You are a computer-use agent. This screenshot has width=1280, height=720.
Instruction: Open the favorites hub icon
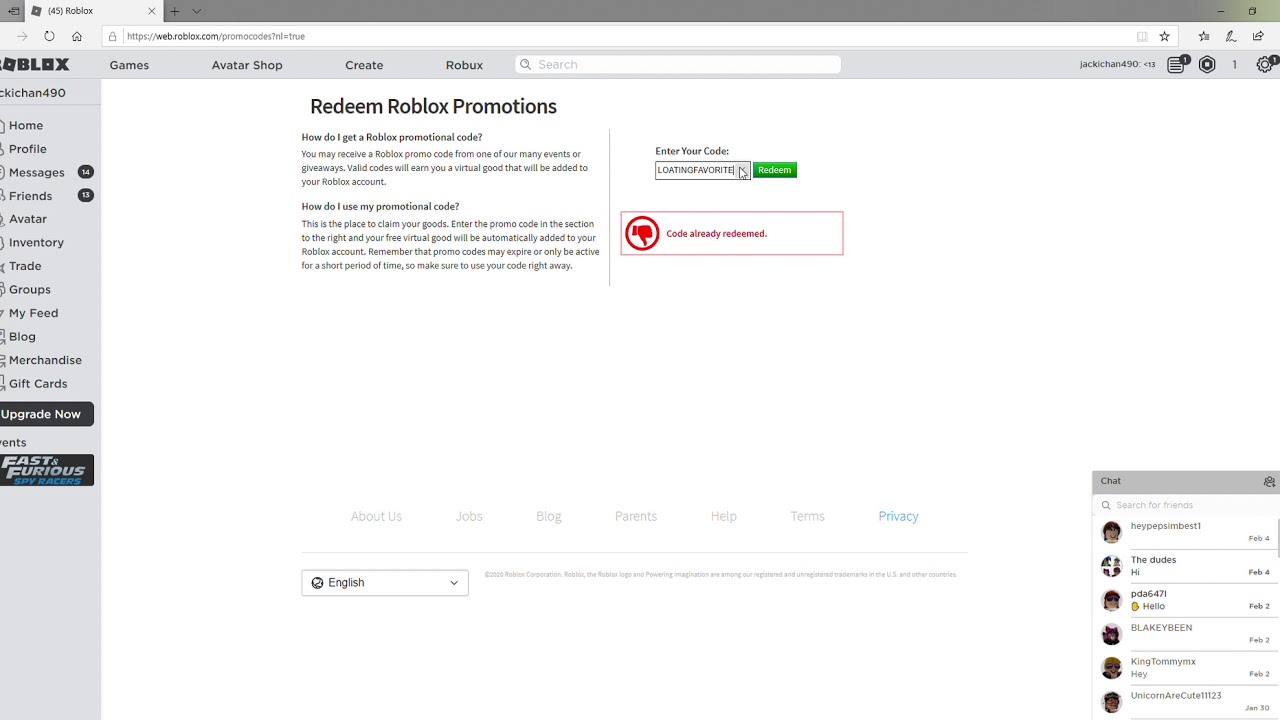click(1204, 36)
